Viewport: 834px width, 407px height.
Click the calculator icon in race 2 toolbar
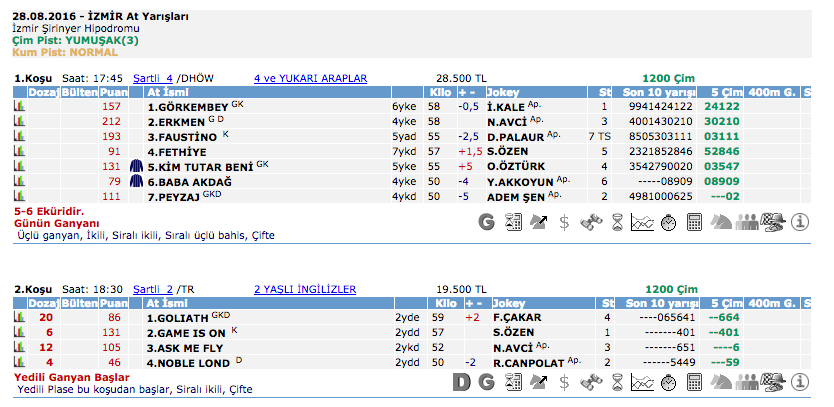coord(695,381)
